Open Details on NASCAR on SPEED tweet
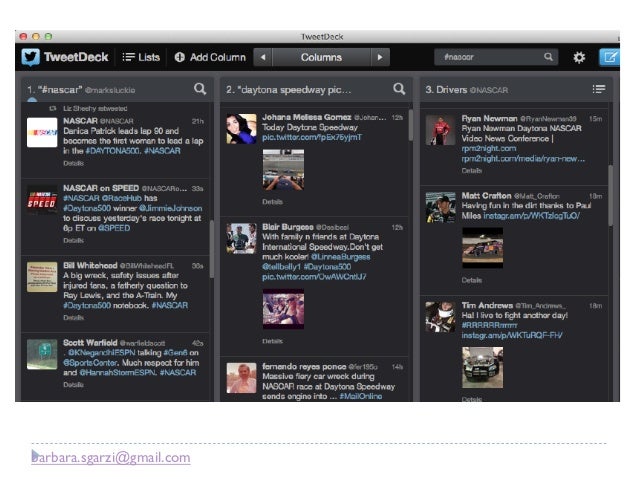Viewport: 638px width, 479px height. pos(74,241)
